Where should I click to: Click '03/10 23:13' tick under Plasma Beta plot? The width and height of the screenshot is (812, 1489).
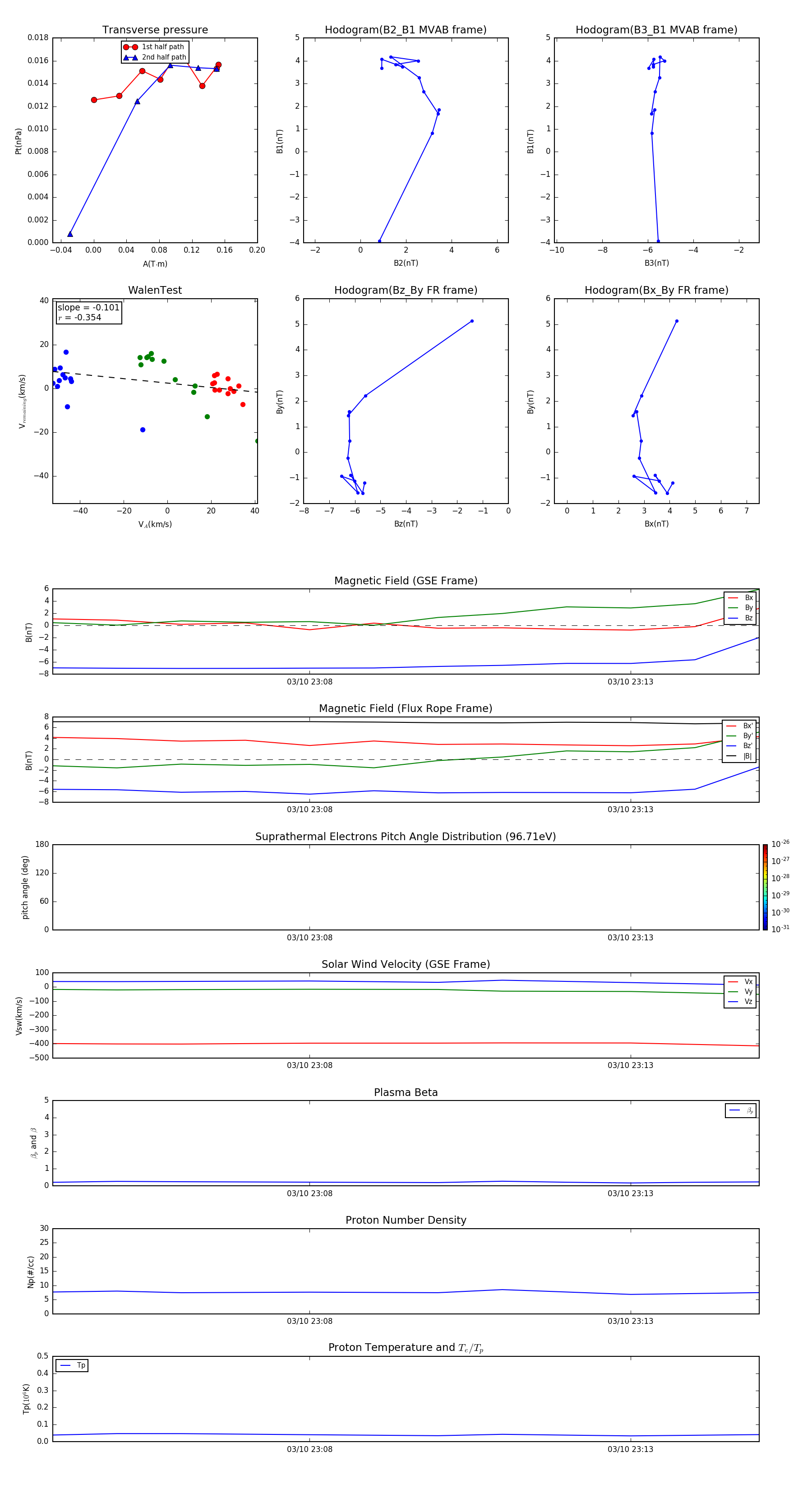coord(630,1193)
